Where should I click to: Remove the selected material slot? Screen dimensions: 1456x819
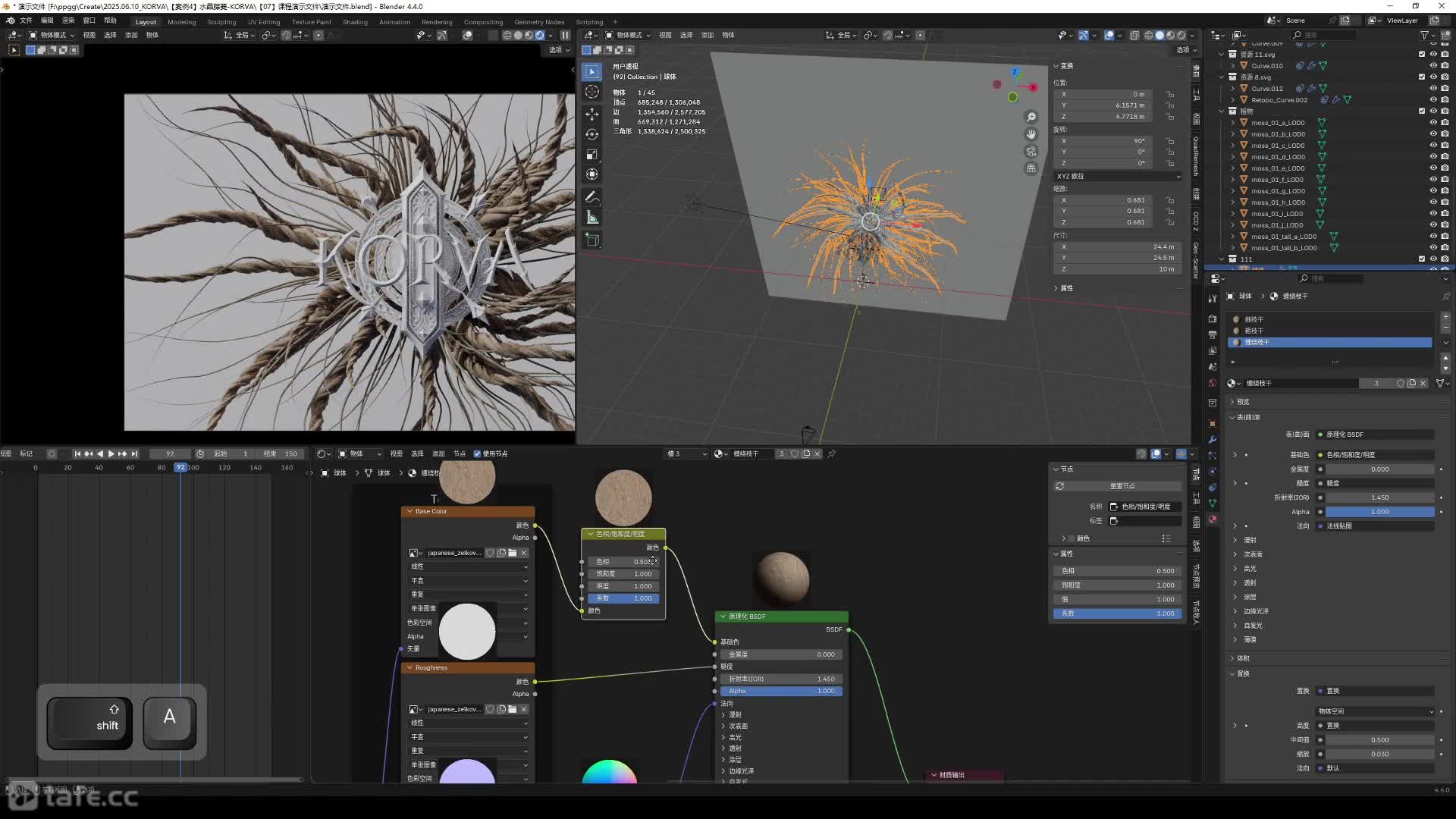pos(1445,328)
